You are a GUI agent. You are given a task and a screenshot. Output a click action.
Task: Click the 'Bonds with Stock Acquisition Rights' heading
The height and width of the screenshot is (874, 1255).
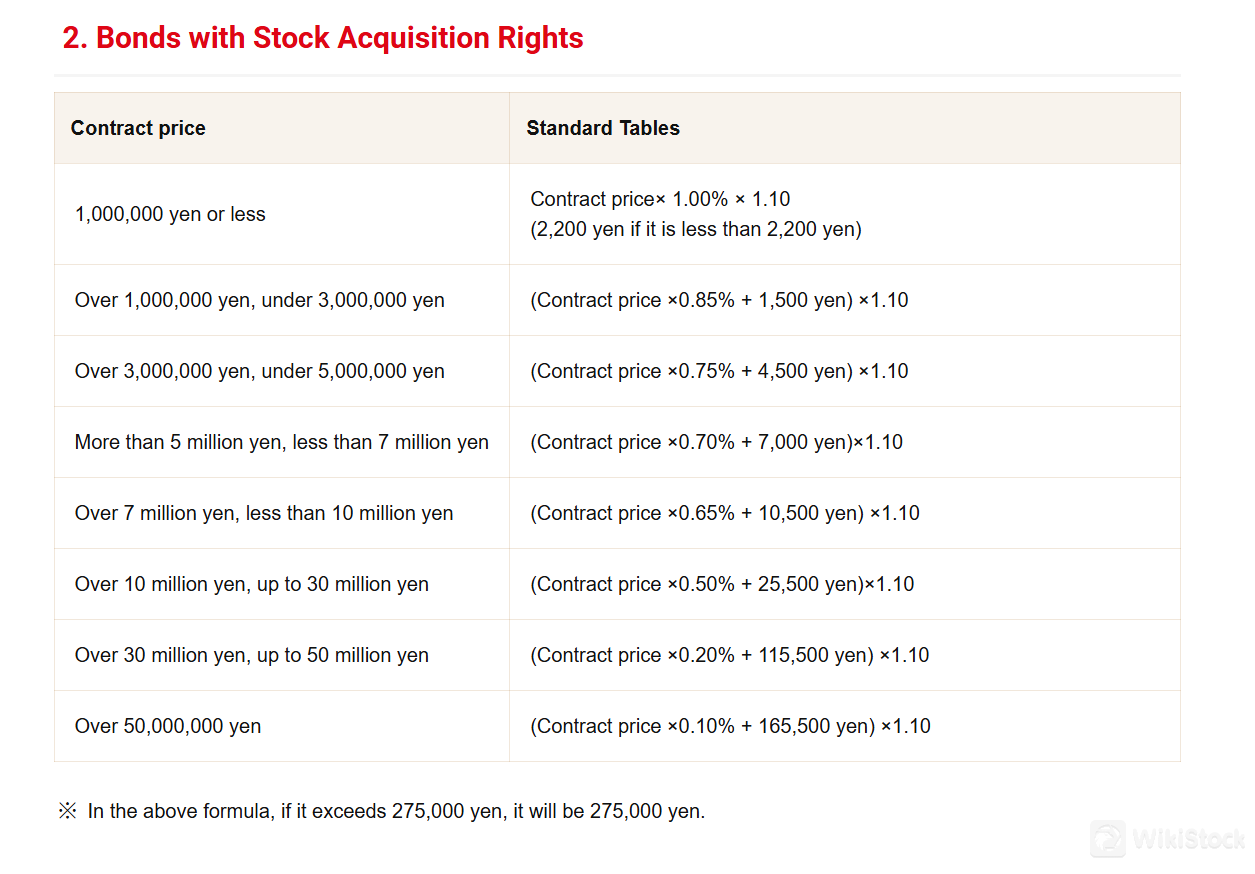[x=323, y=38]
